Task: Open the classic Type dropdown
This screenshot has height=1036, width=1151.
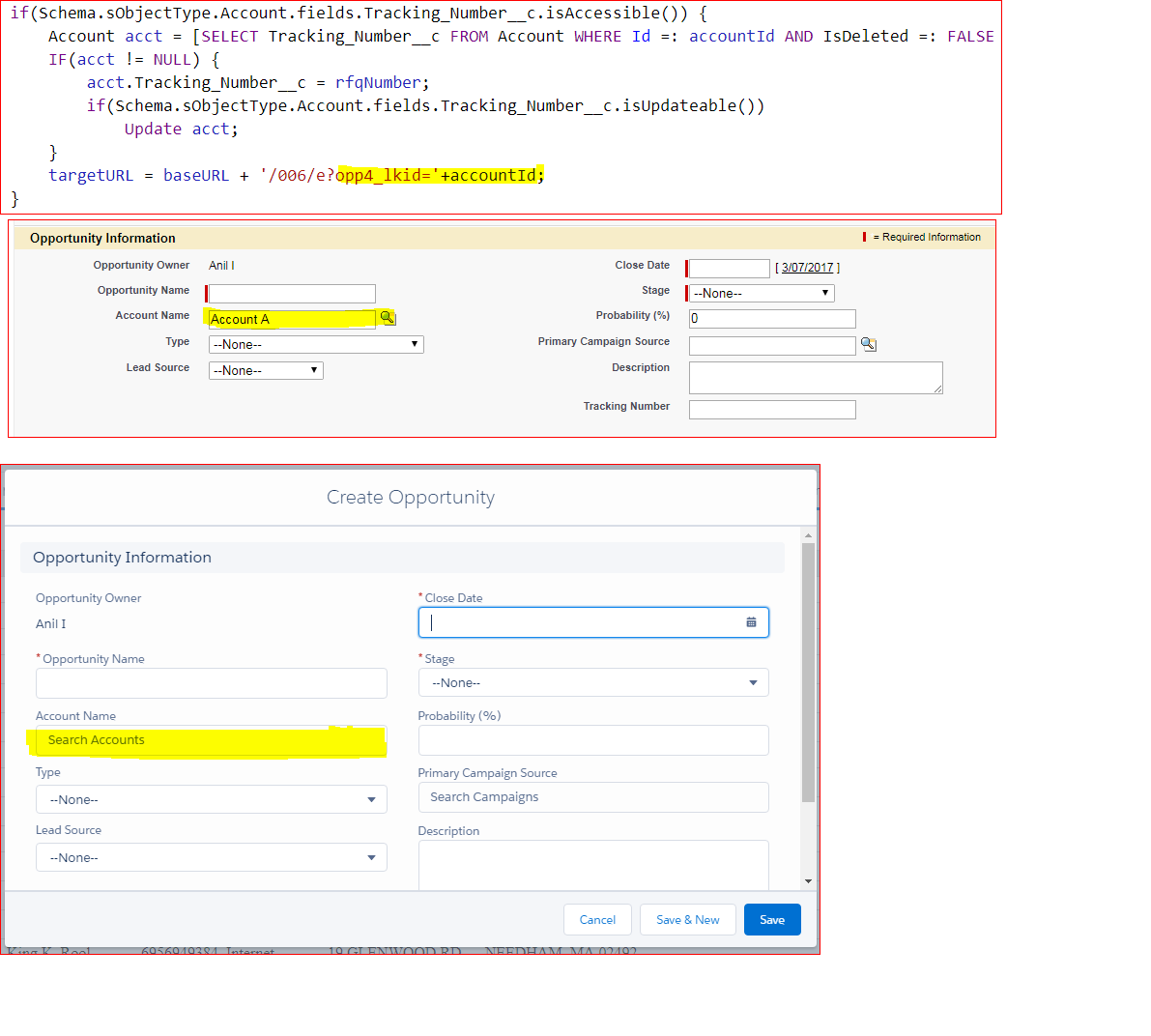Action: click(316, 344)
